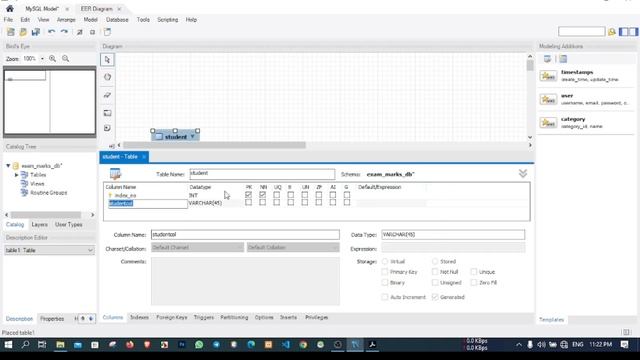Switch to the Foreign Keys tab
This screenshot has width=640, height=360.
click(x=171, y=317)
